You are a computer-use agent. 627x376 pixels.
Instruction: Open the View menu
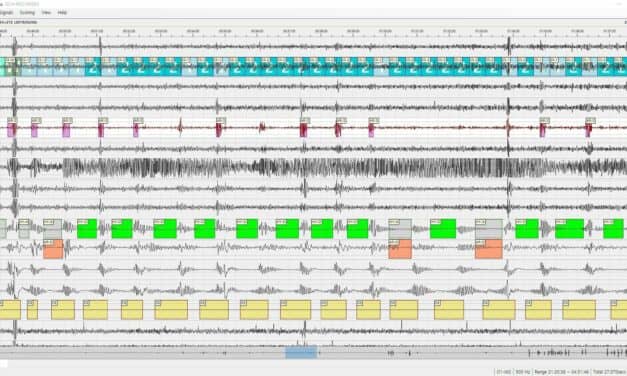point(46,12)
